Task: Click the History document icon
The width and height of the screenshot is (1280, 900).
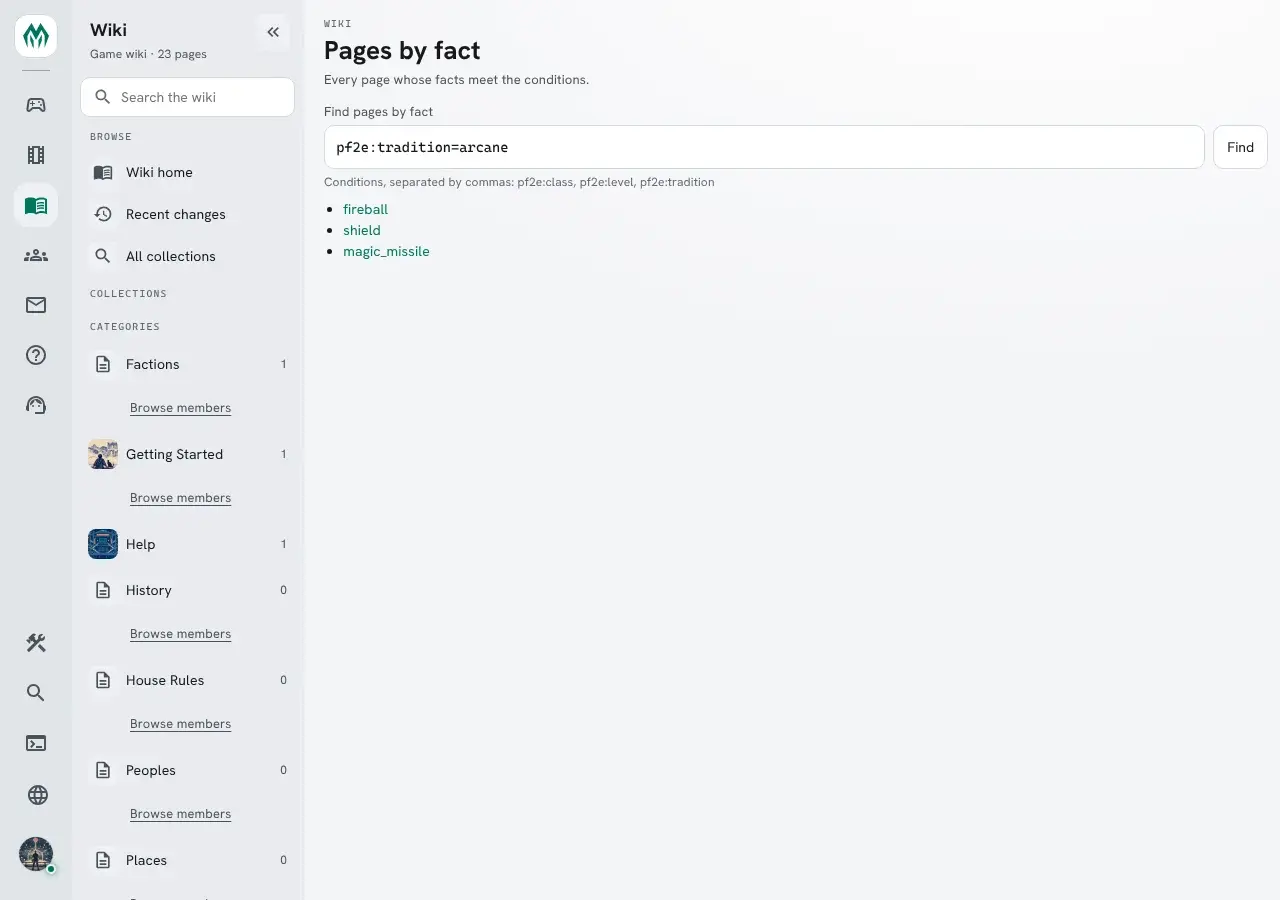Action: point(103,590)
